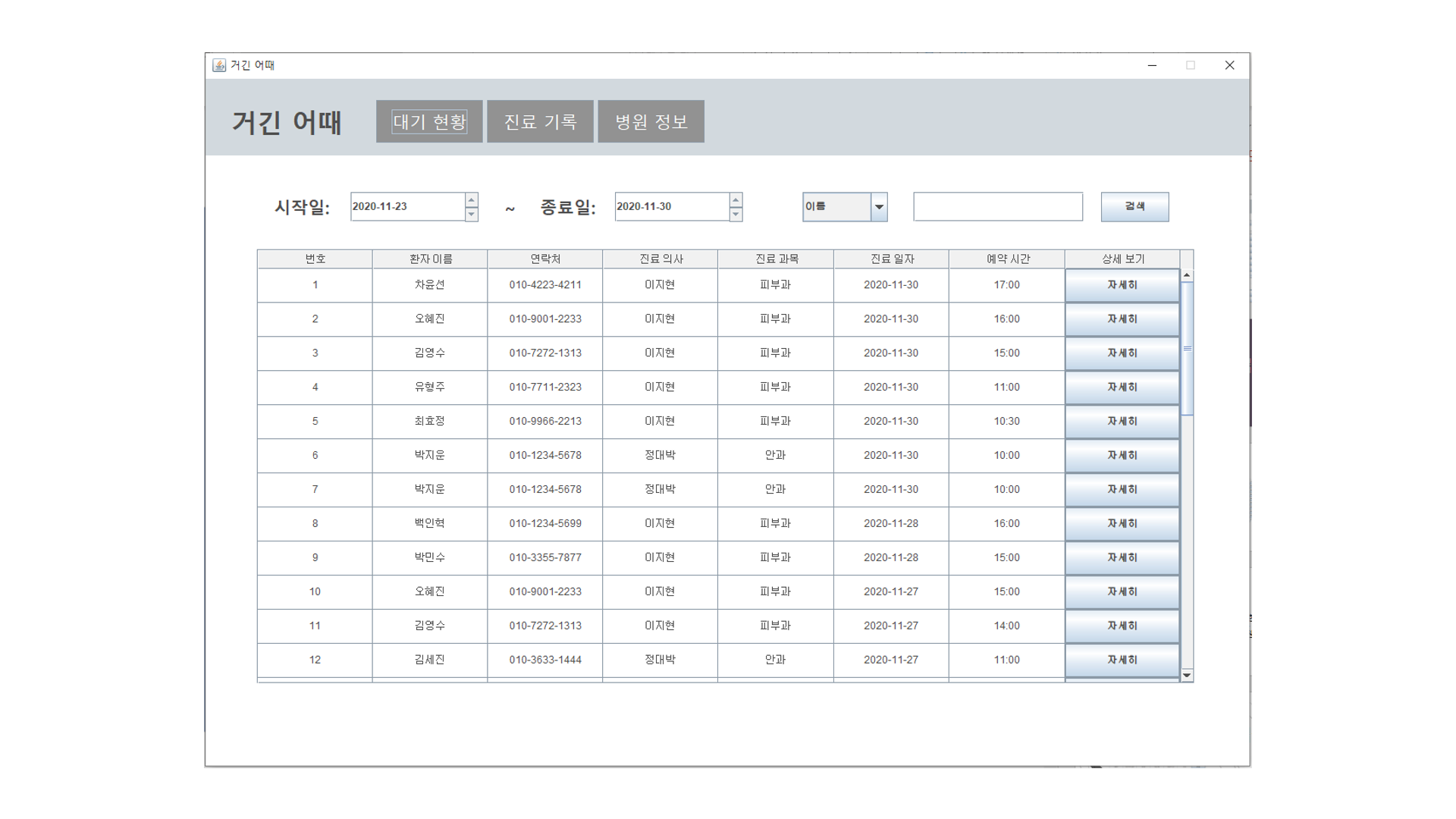The height and width of the screenshot is (819, 1456).
Task: Decrease the start date with spinner down arrow
Action: pos(471,214)
